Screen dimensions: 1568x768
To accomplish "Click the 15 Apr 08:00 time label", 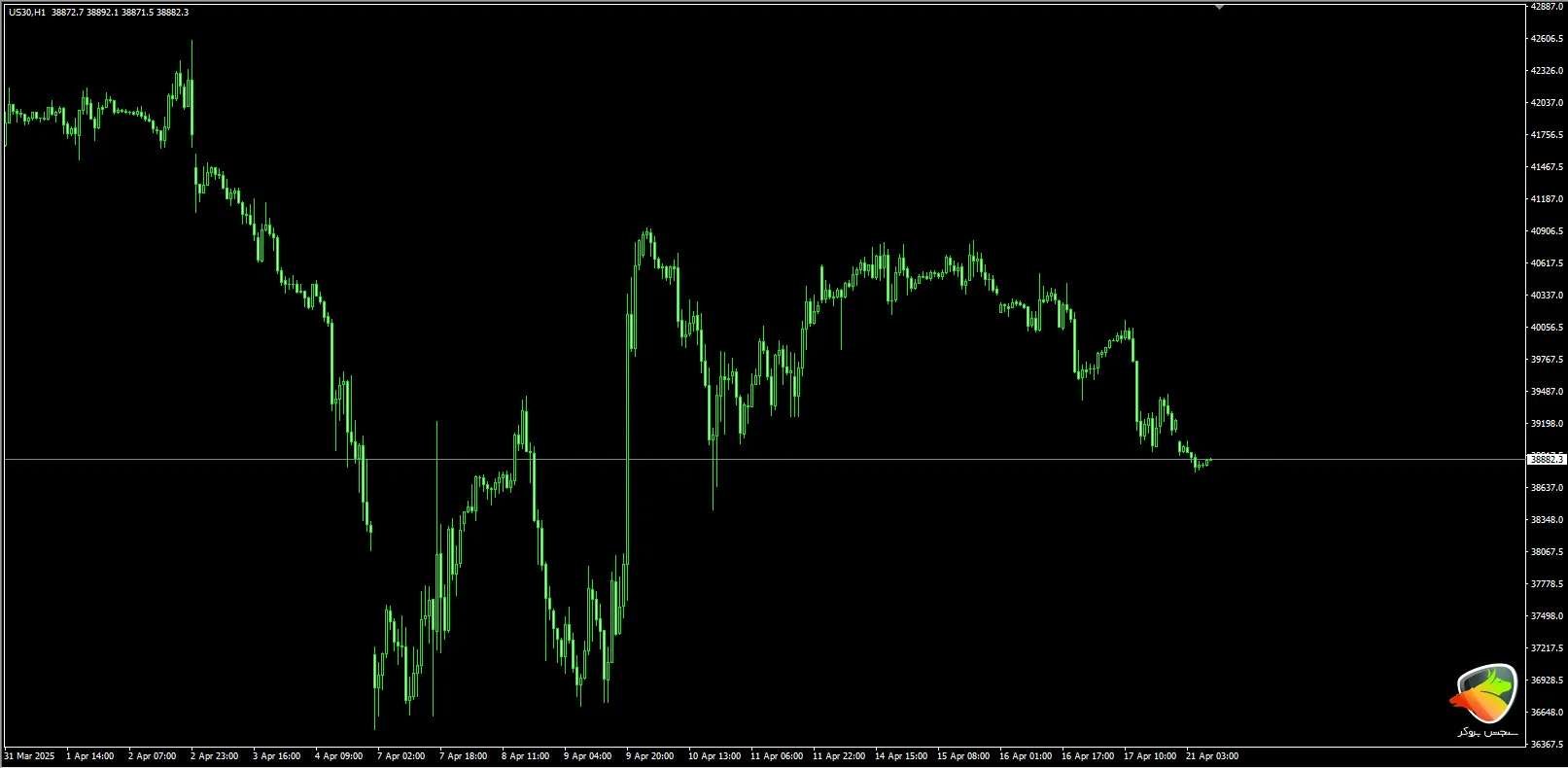I will pos(962,756).
